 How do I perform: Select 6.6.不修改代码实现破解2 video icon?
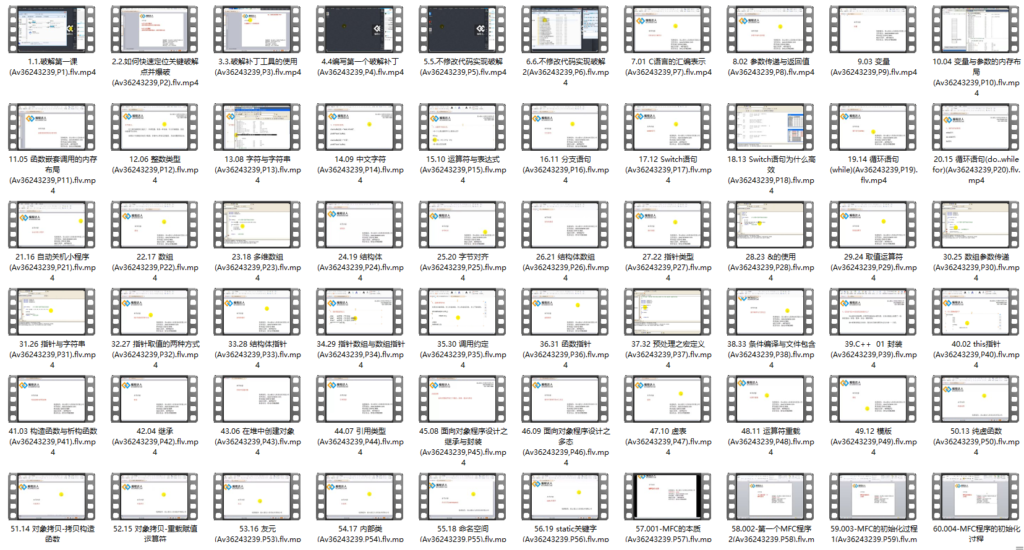(566, 29)
